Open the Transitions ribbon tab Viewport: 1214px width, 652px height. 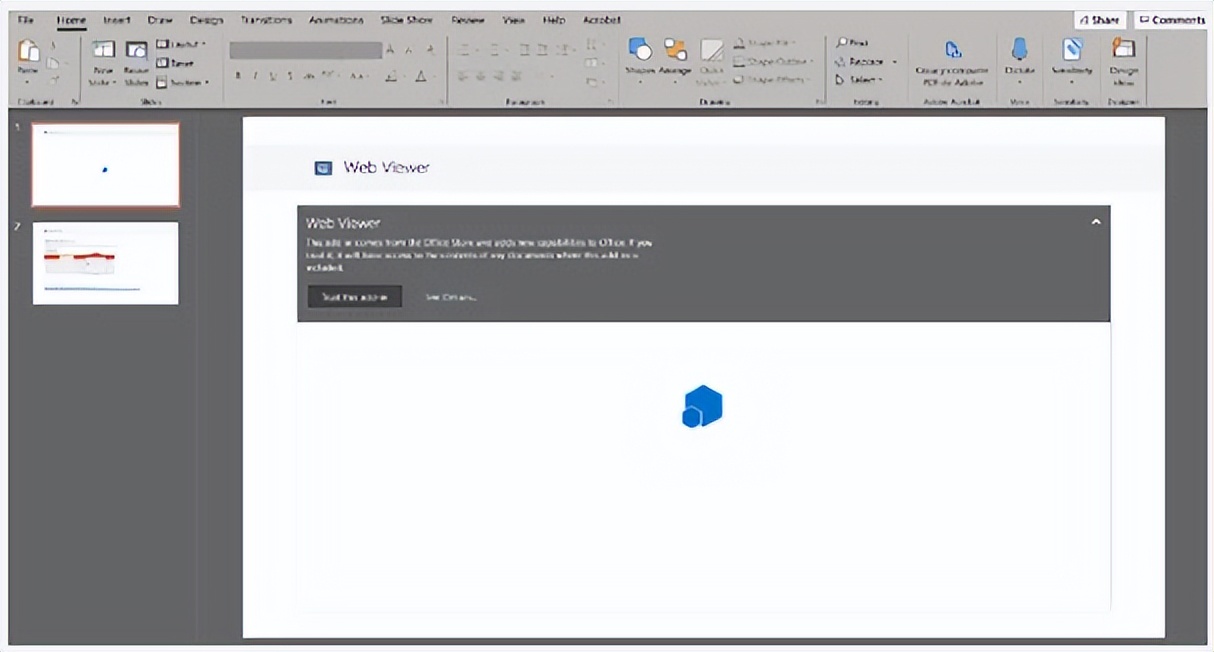tap(266, 20)
